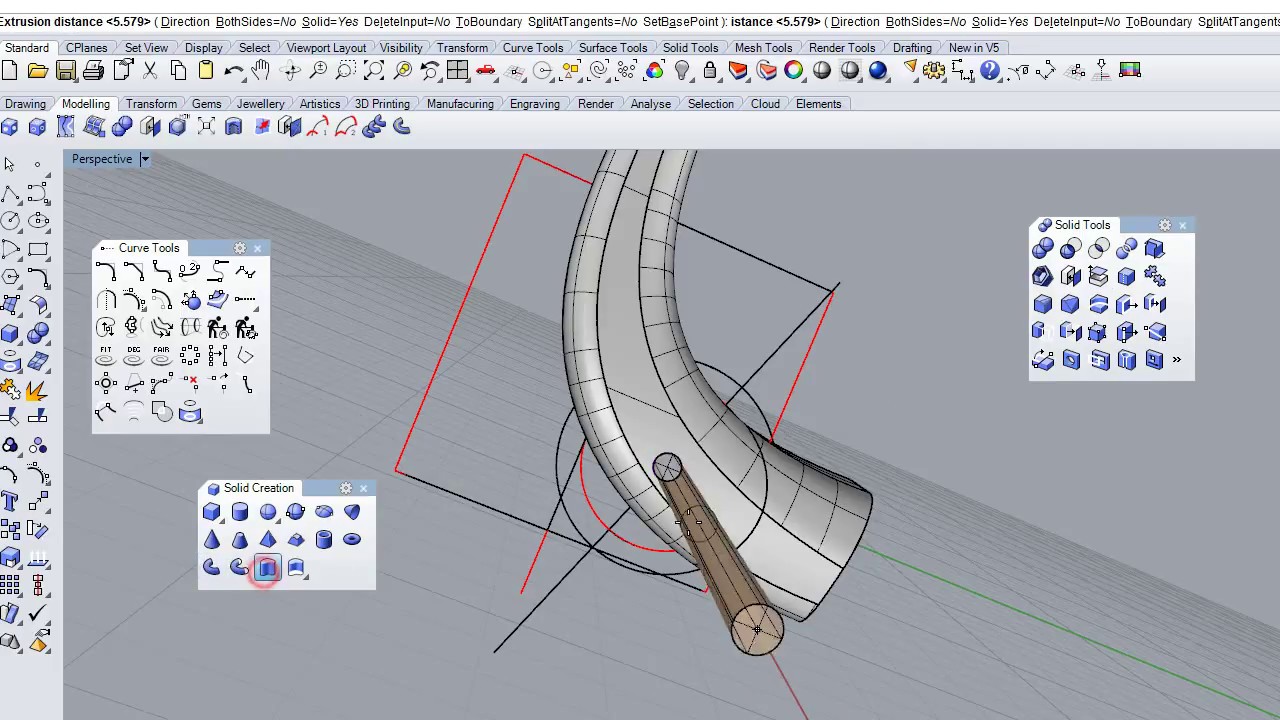Switch to the New in V5 tab

974,47
